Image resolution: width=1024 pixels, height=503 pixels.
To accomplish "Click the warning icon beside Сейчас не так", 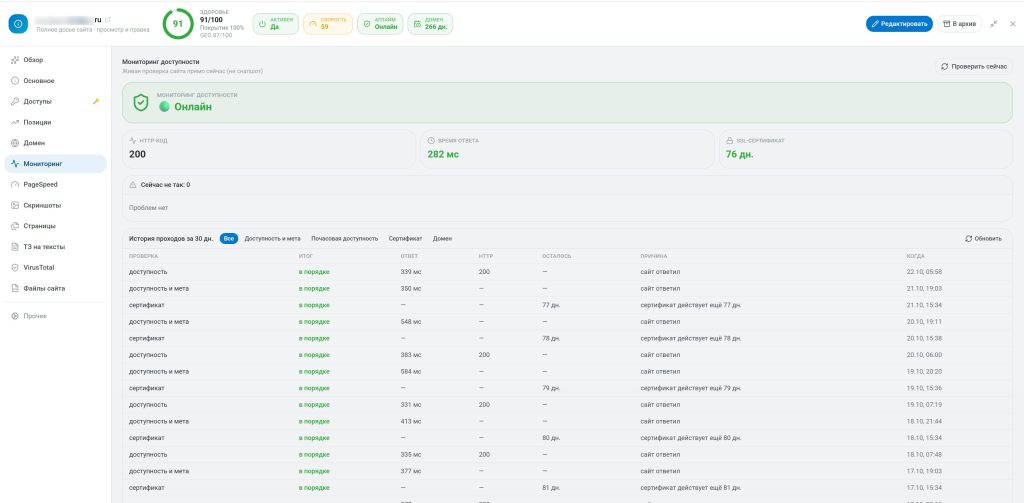I will click(133, 185).
